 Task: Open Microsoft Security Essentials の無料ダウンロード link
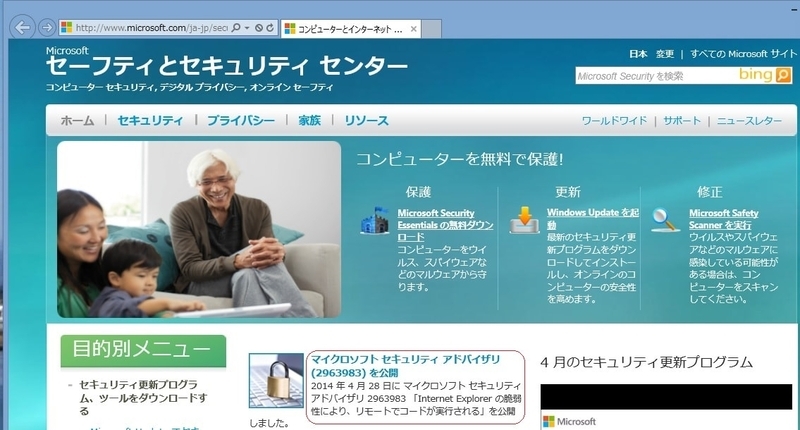(445, 225)
